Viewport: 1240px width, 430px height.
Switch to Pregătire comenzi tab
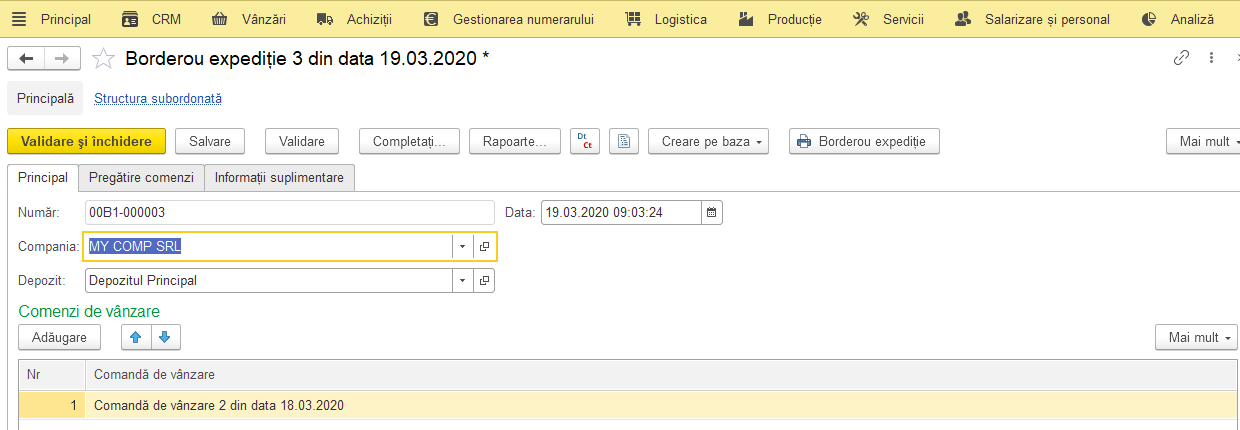tap(141, 177)
